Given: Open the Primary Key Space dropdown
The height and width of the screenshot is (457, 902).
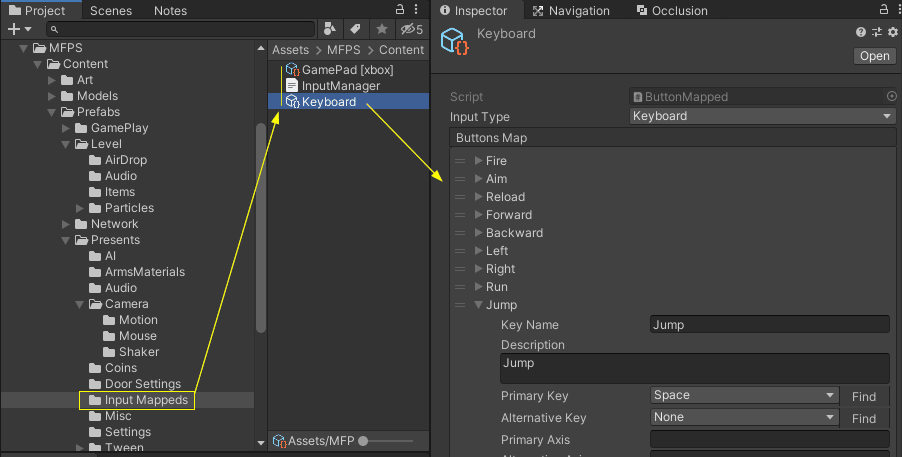Looking at the screenshot, I should click(x=744, y=396).
